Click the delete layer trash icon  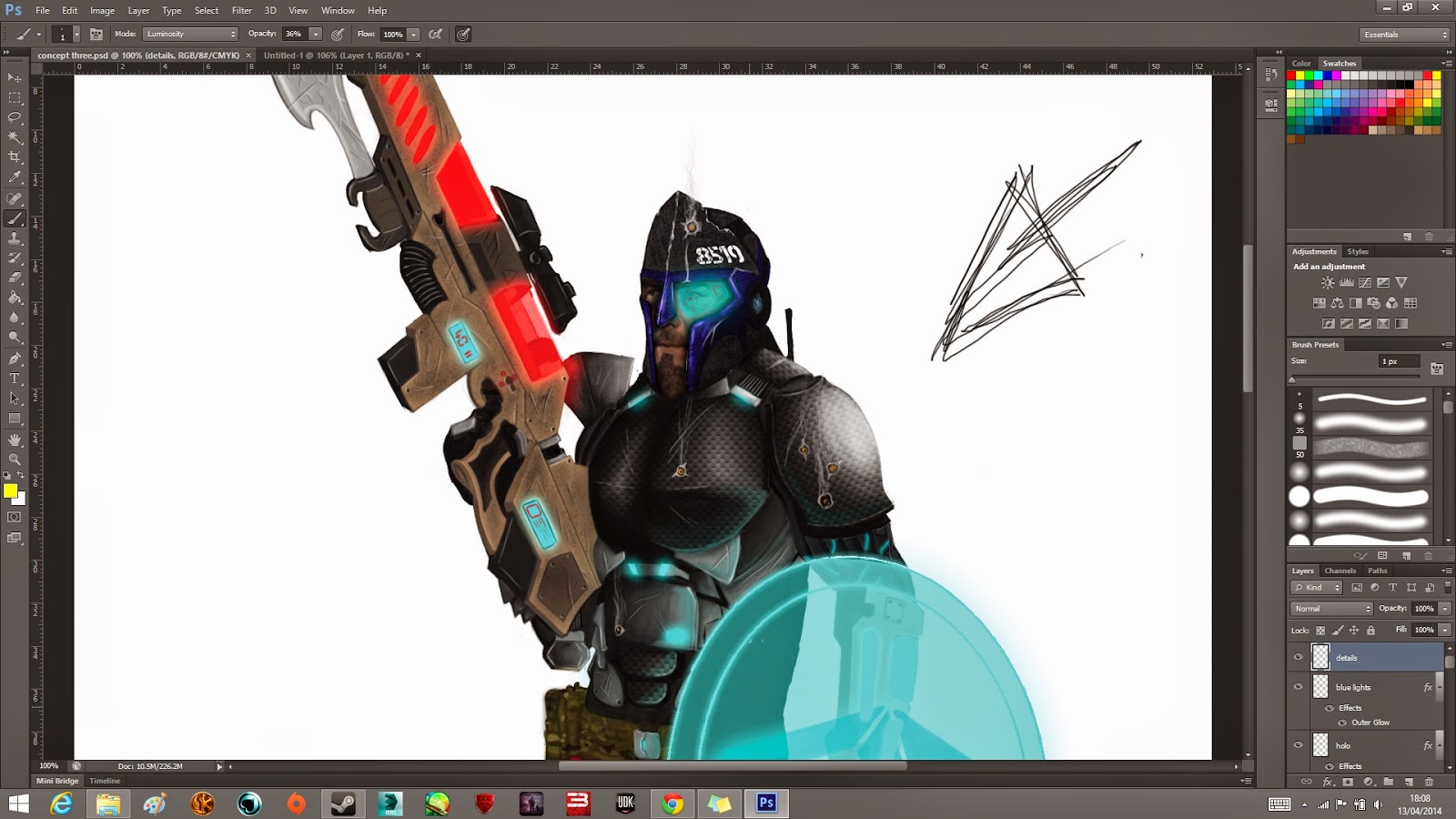[1429, 781]
